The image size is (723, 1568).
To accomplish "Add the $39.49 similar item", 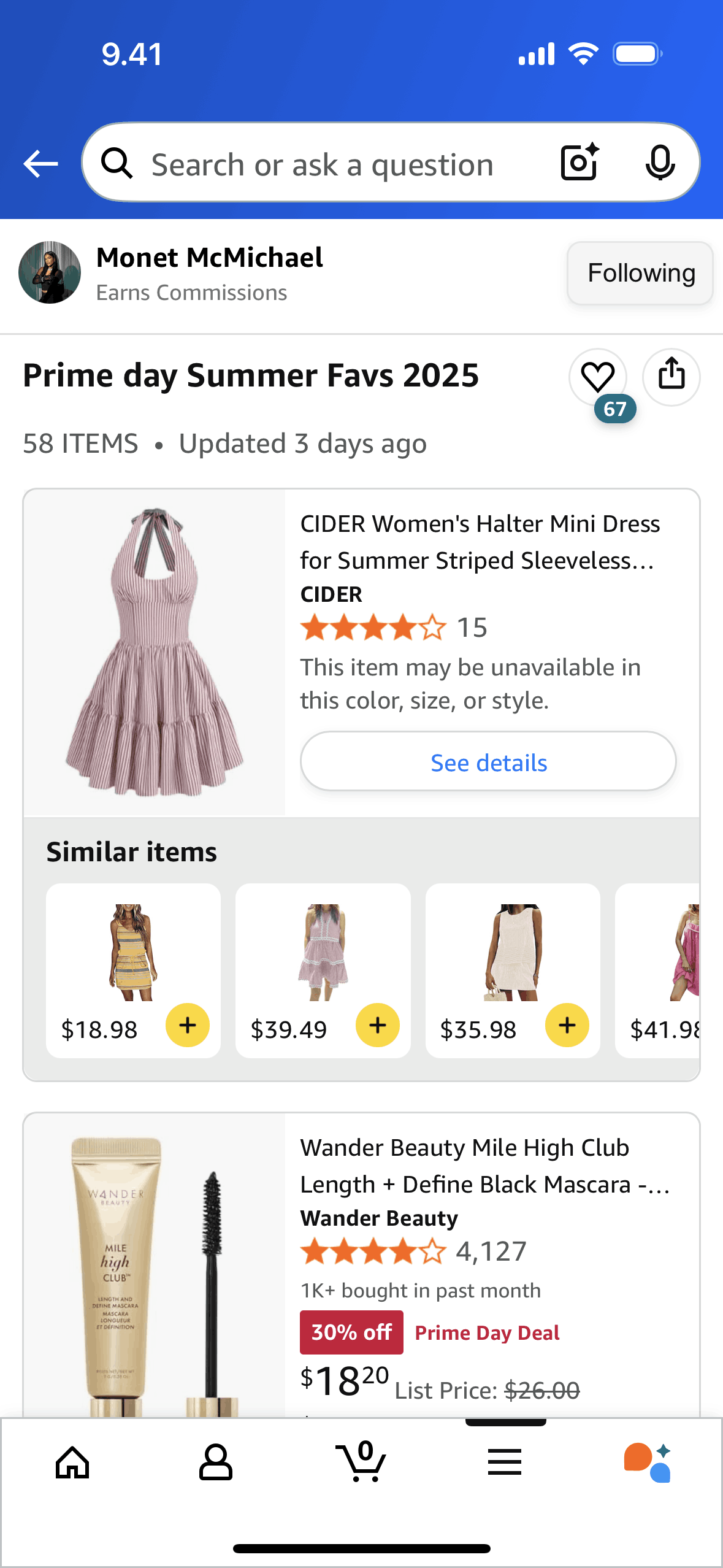I will pos(377,1025).
